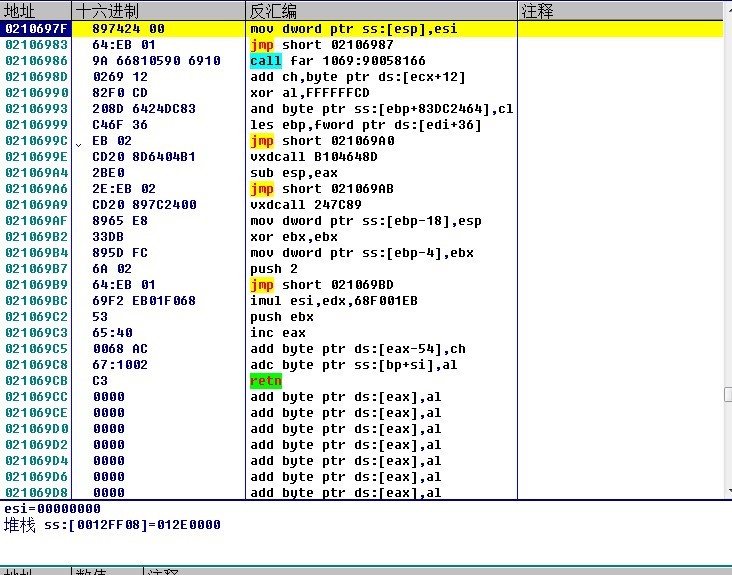732x575 pixels.
Task: Select address 02106983
Action: tap(36, 45)
